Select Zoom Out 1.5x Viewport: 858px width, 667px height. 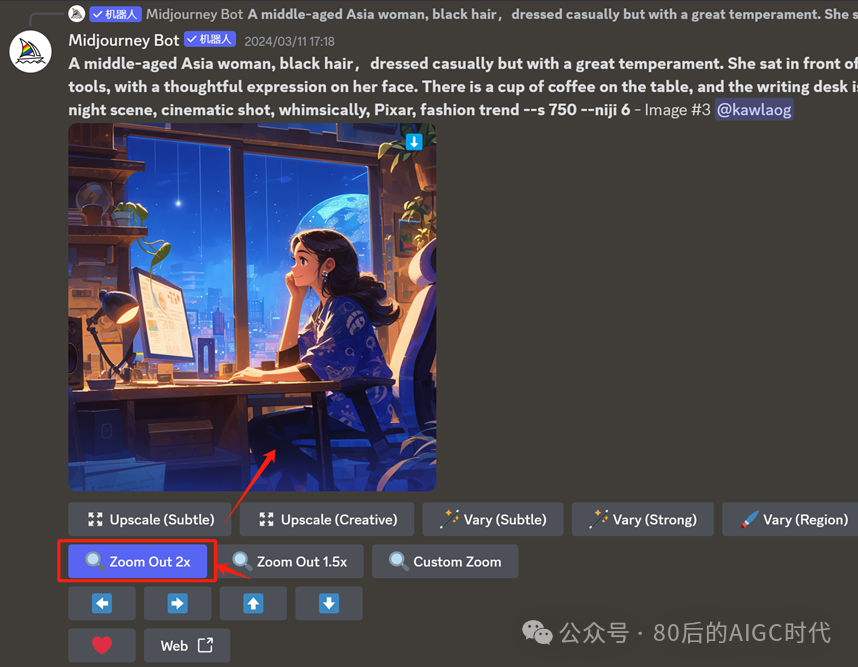tap(290, 561)
